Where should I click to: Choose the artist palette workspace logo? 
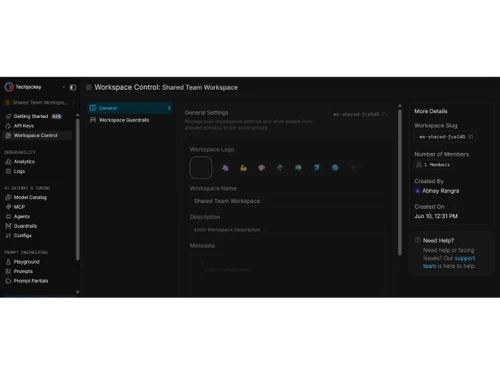tap(262, 168)
